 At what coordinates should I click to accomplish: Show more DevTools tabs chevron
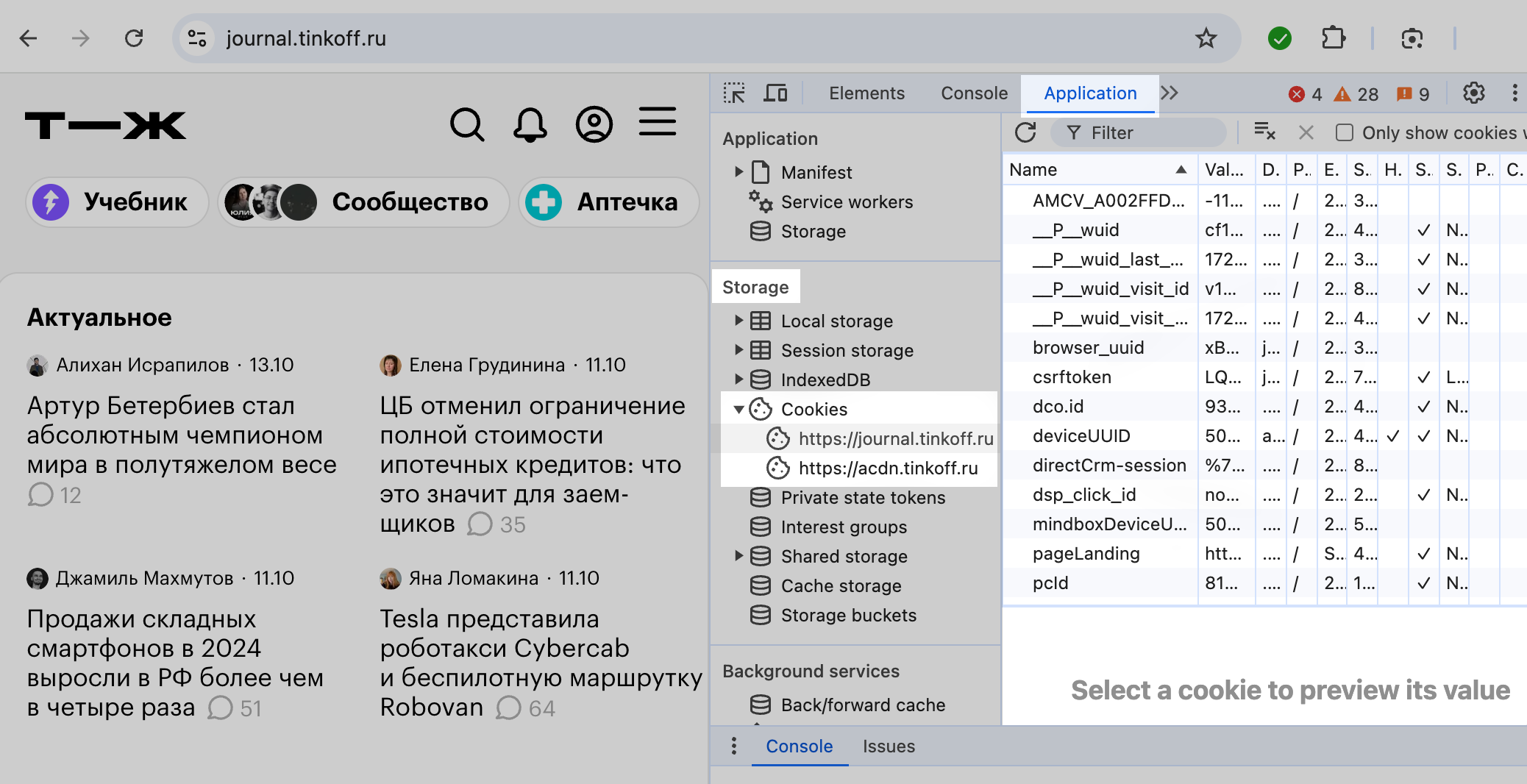pos(1170,93)
